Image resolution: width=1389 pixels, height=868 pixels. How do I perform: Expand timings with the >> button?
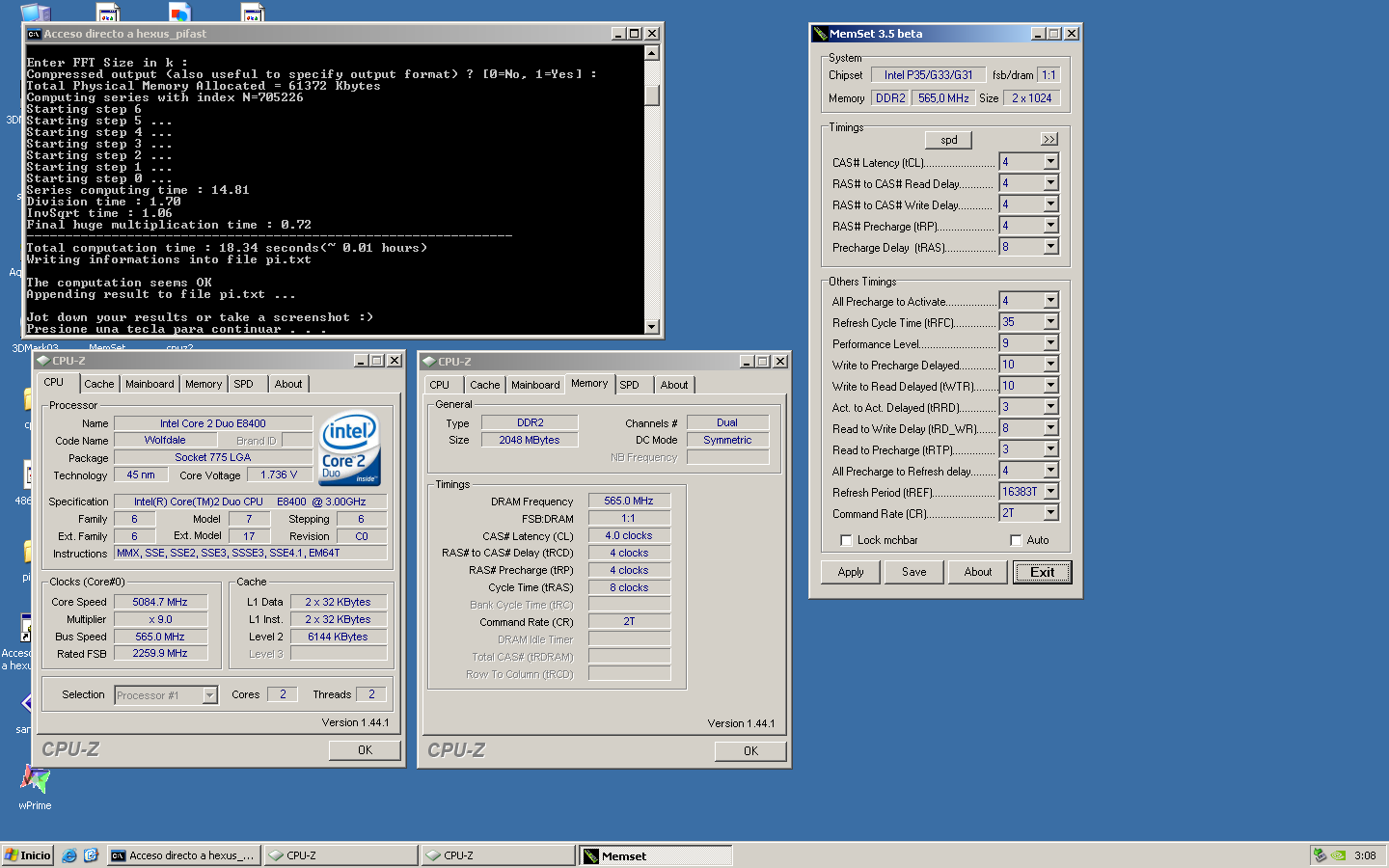click(1049, 140)
